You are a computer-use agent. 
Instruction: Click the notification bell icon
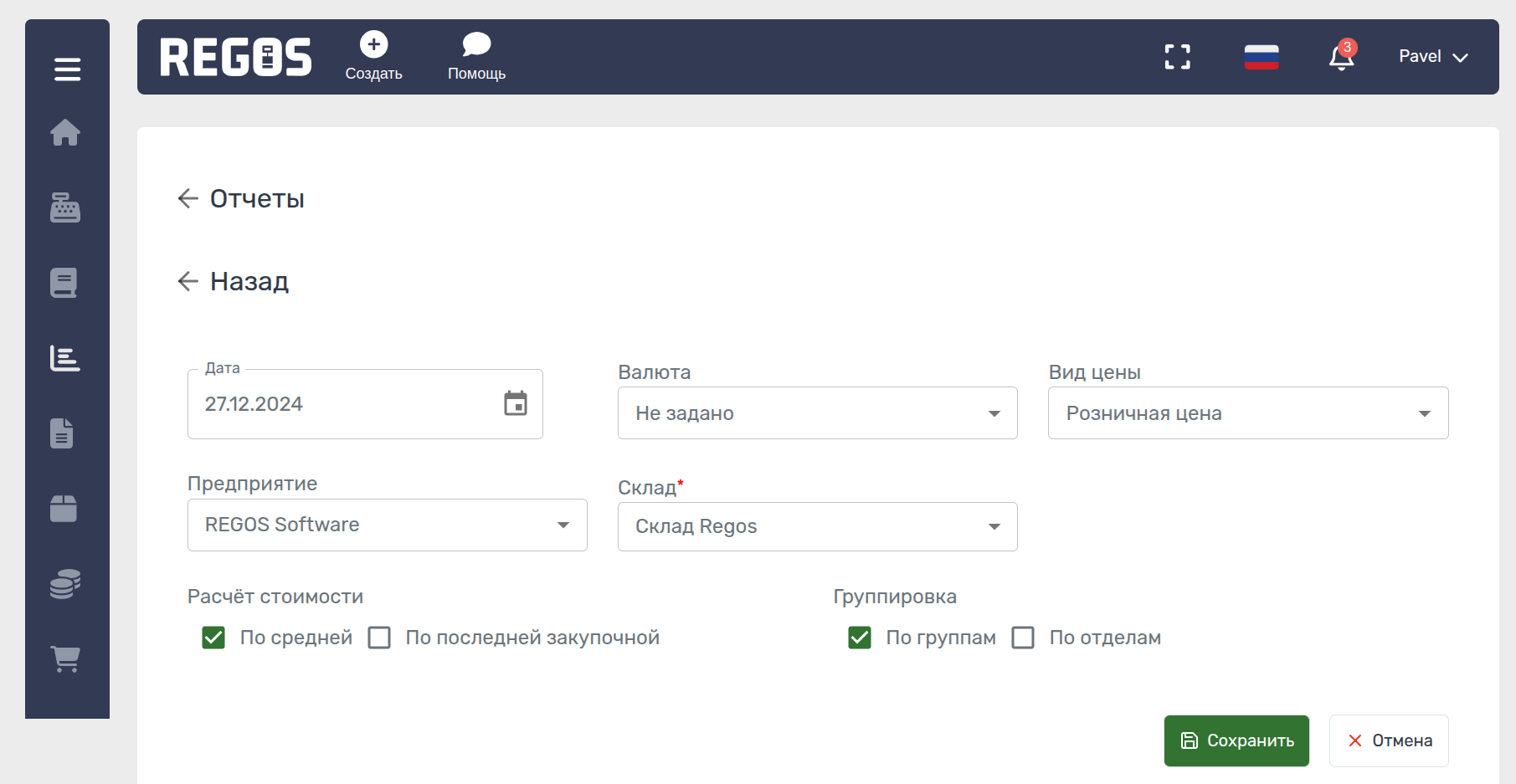[1341, 57]
